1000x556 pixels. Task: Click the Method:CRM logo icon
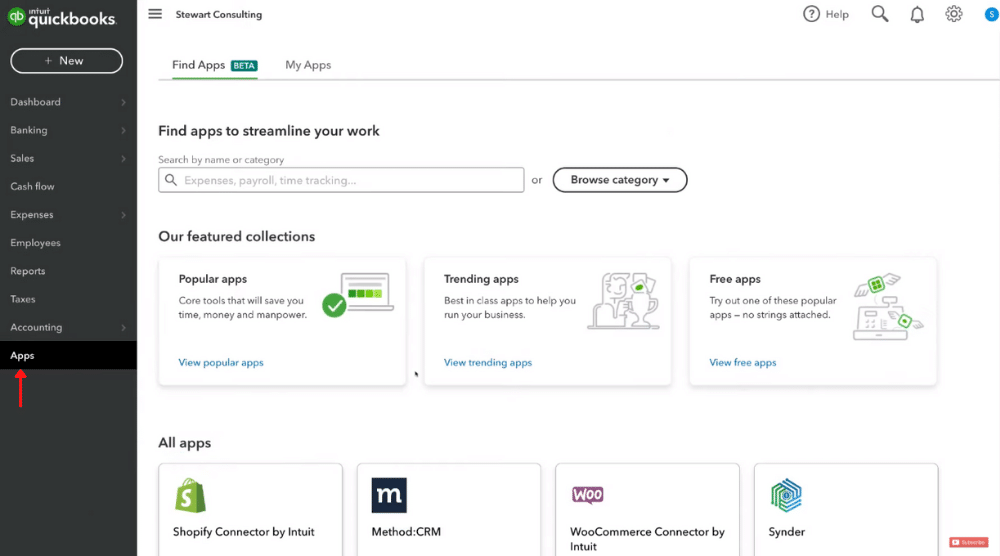point(389,495)
